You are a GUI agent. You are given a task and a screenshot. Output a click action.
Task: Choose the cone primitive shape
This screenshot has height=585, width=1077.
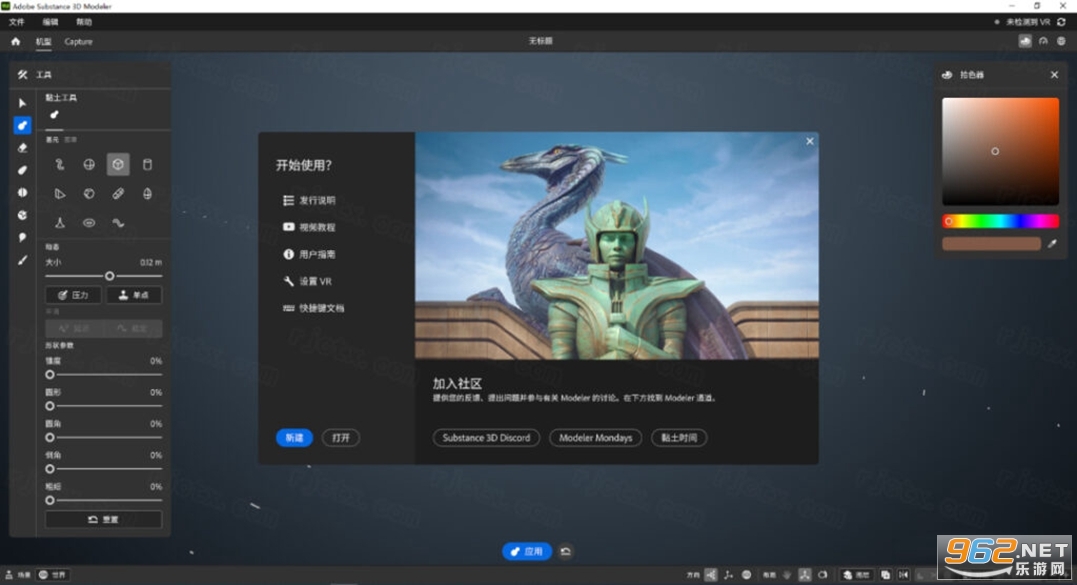[60, 222]
